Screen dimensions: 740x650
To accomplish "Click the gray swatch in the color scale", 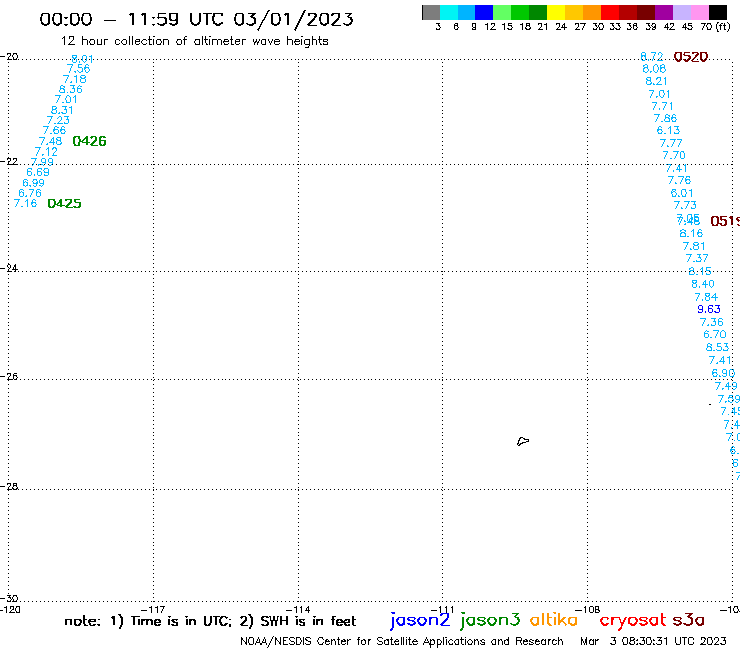I will click(x=431, y=12).
